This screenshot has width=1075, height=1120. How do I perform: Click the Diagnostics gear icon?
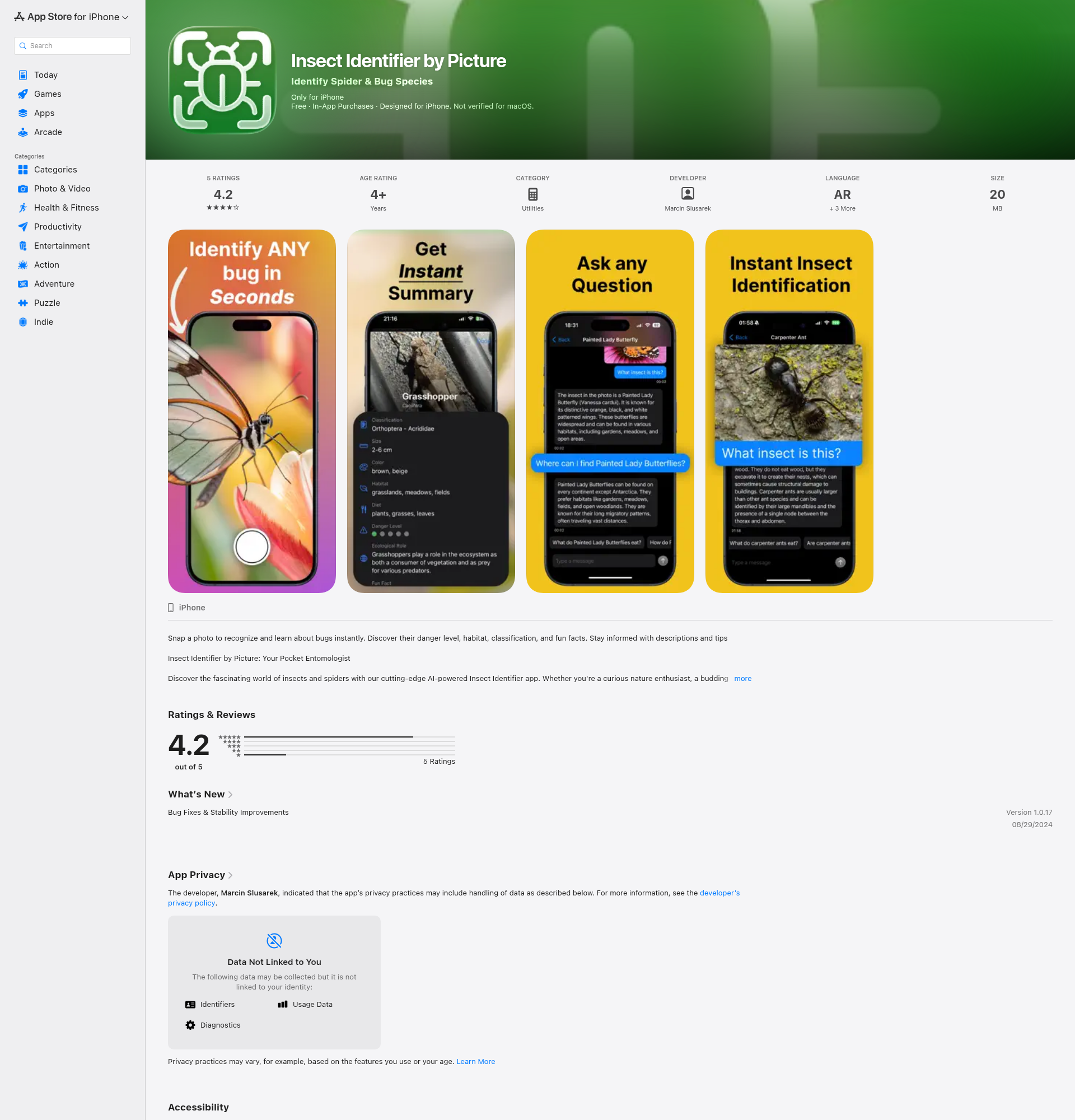click(x=190, y=1025)
